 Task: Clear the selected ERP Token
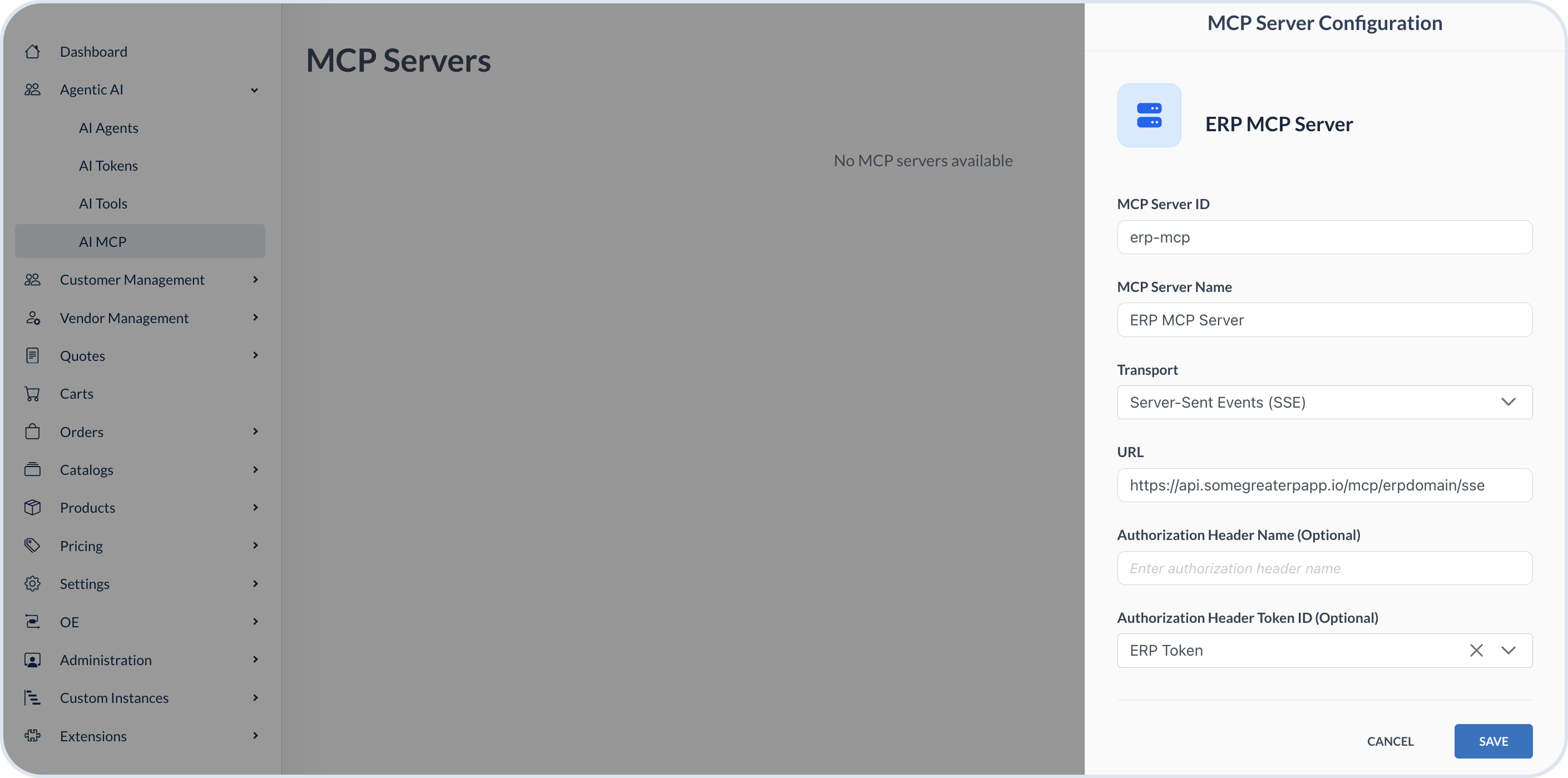coord(1476,650)
